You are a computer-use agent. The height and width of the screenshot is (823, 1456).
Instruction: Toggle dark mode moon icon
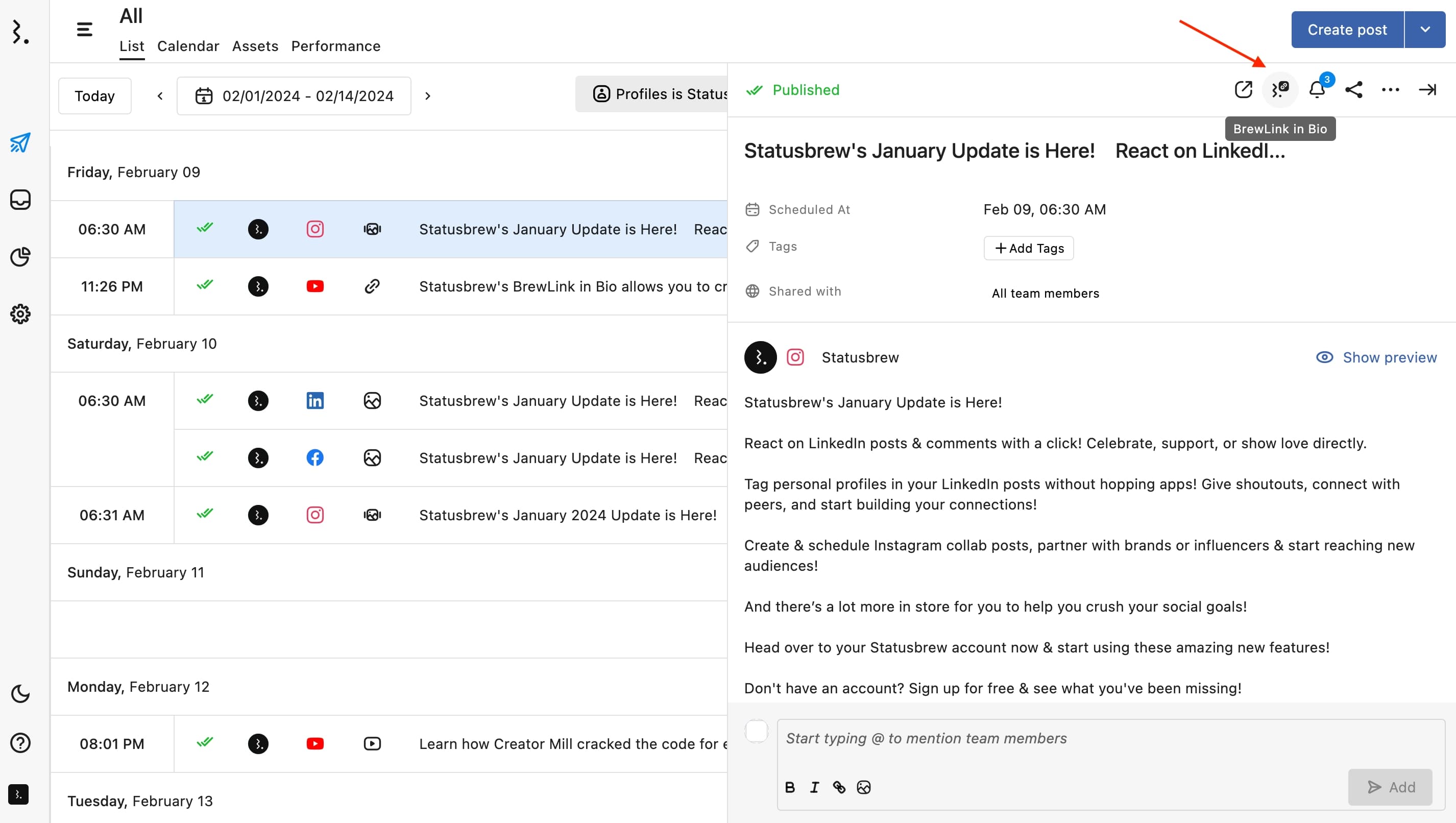coord(20,693)
